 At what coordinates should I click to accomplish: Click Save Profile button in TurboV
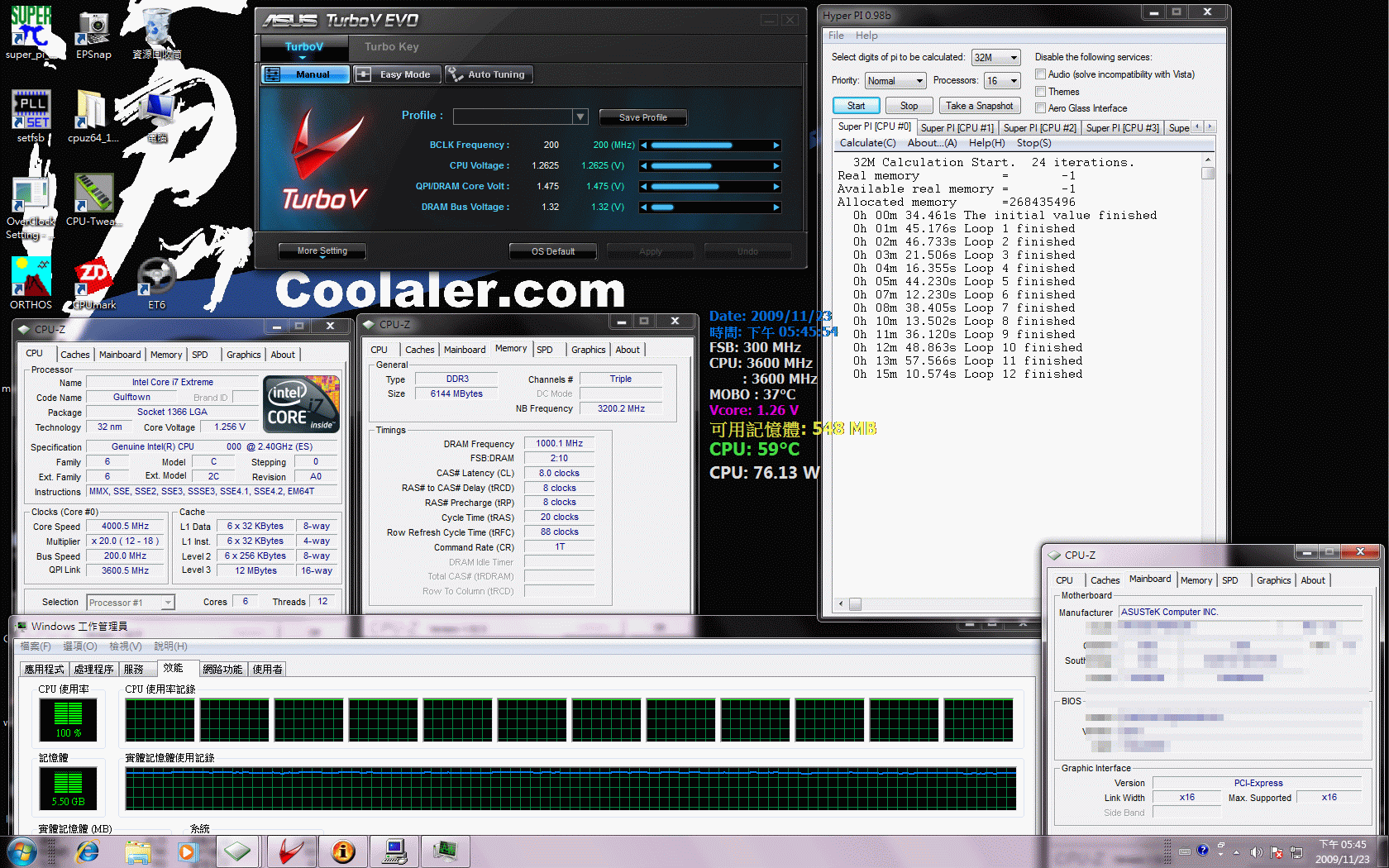click(x=642, y=117)
